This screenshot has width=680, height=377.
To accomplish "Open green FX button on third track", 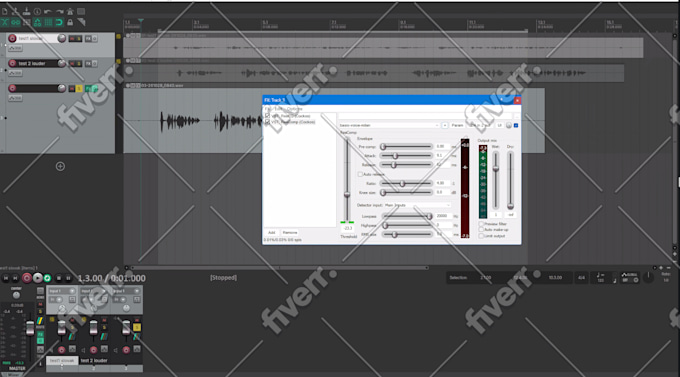I will pyautogui.click(x=88, y=89).
